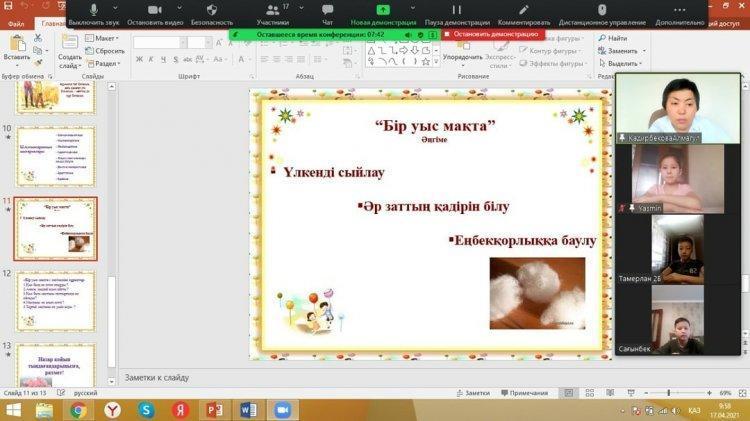Open Zoom Security (Безопасность) shield
This screenshot has width=750, height=421.
[x=211, y=14]
